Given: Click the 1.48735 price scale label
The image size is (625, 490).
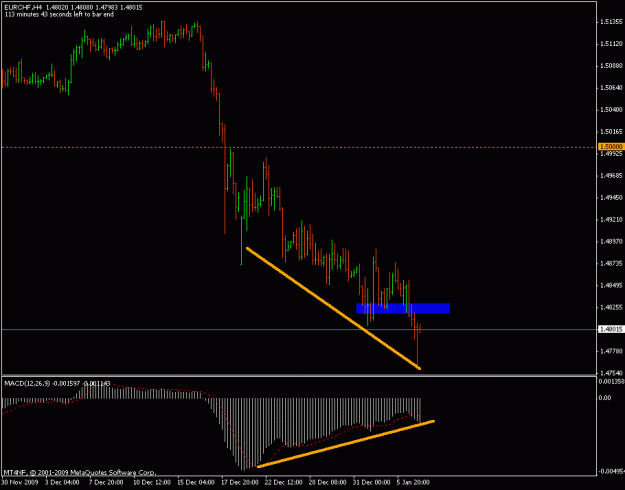Looking at the screenshot, I should coord(610,264).
